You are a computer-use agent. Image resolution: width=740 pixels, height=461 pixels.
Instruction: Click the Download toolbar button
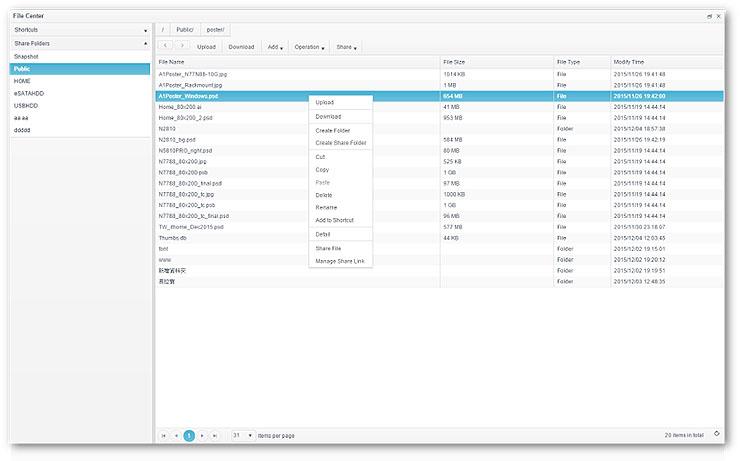[x=241, y=47]
